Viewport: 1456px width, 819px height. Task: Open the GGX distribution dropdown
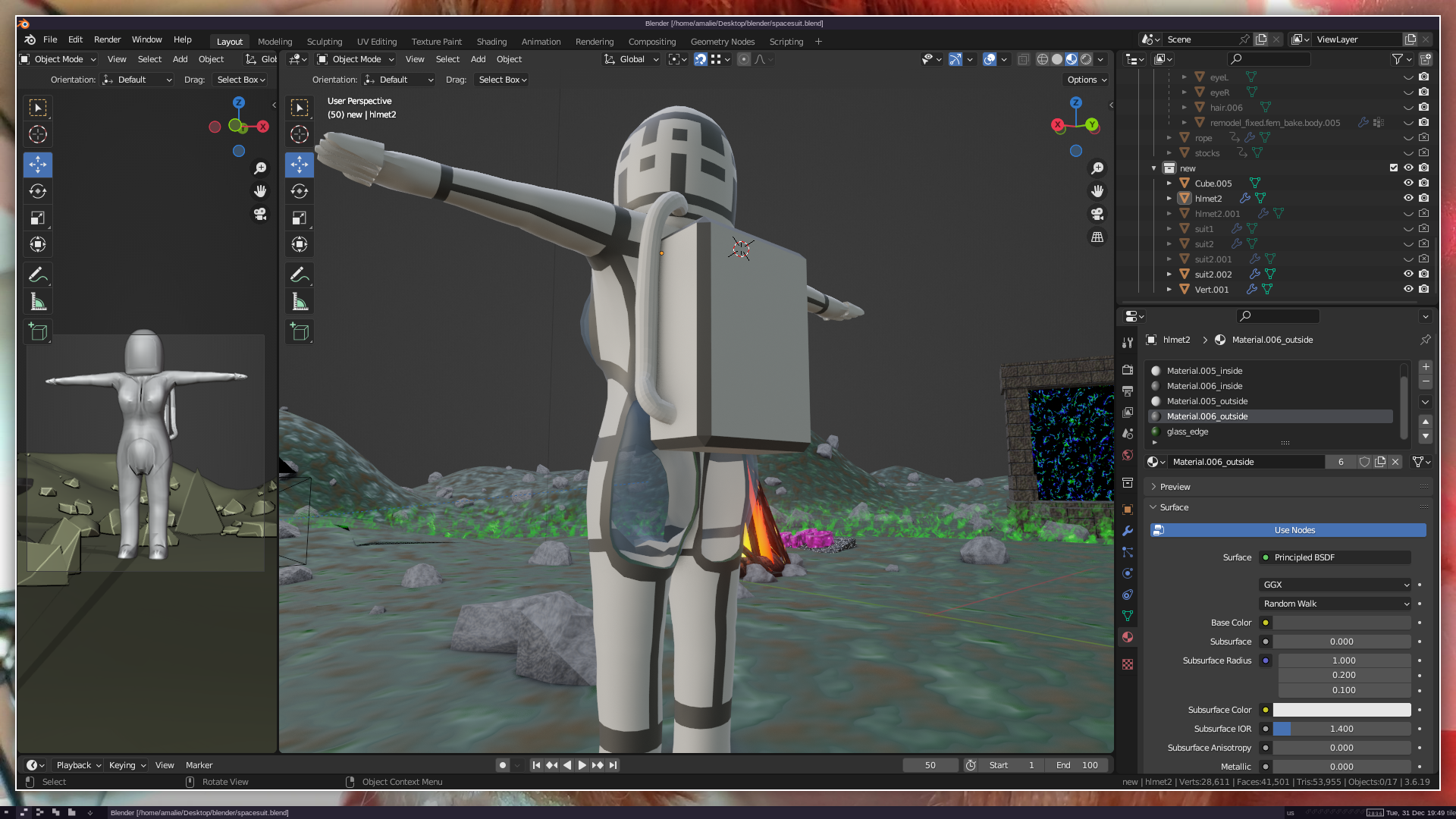coord(1335,585)
